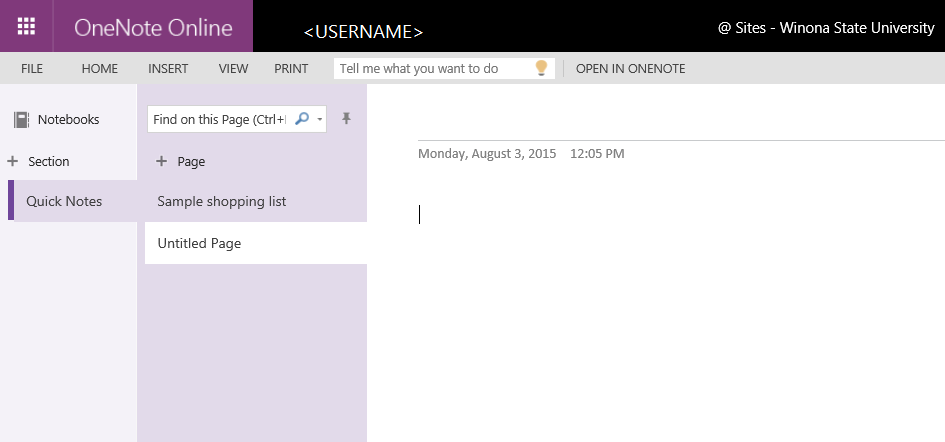Toggle the pin for navigation pane
945x442 pixels.
pyautogui.click(x=346, y=119)
